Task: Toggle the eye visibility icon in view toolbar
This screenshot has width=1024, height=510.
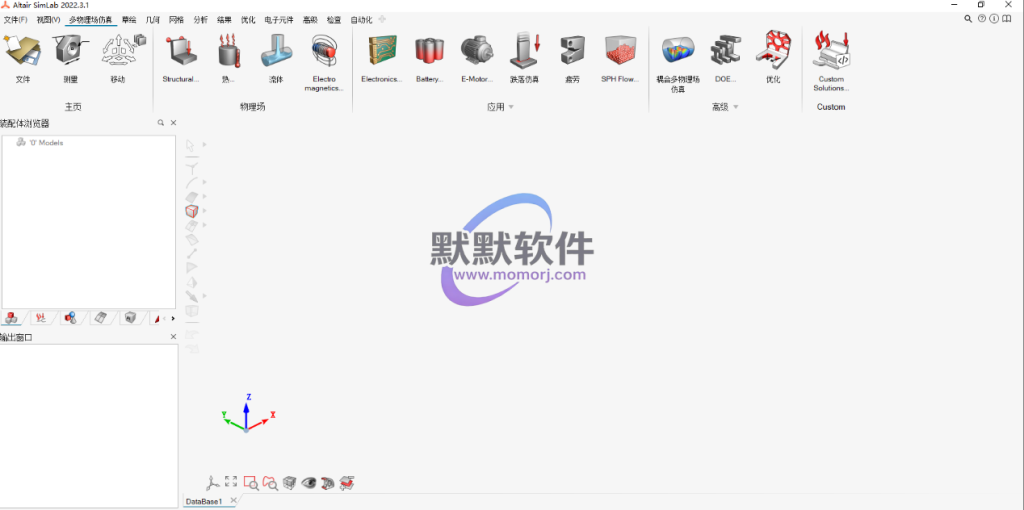Action: click(309, 483)
